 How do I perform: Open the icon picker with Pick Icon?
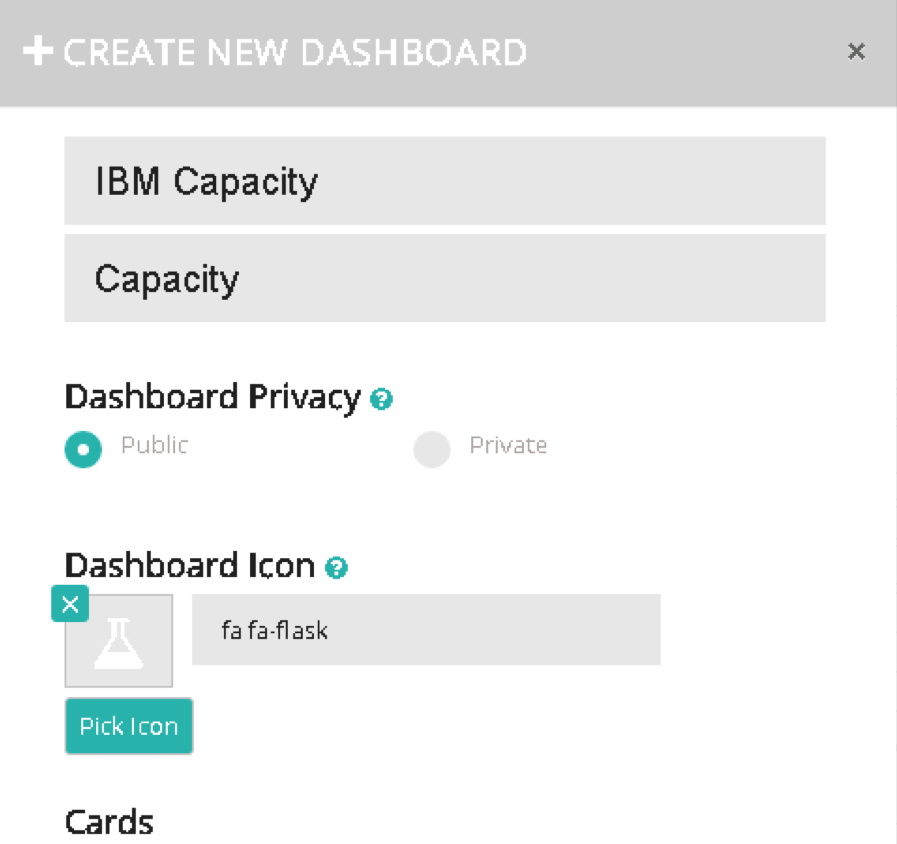129,726
